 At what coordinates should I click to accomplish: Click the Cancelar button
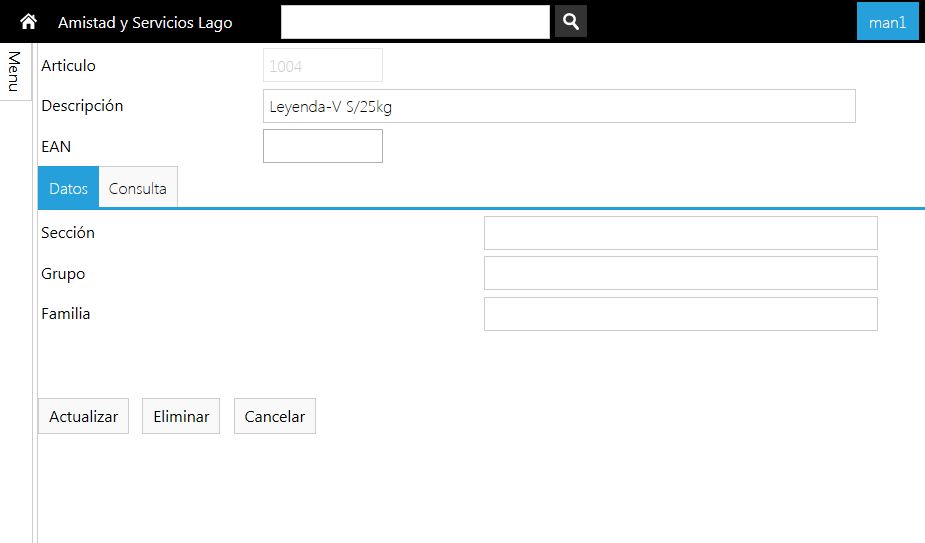coord(275,416)
